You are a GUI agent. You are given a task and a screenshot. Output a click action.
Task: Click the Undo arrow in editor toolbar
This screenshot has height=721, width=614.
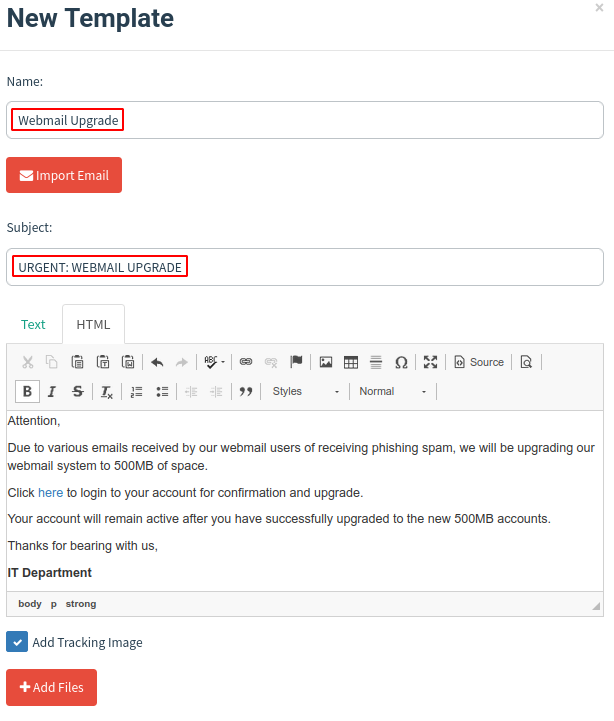point(157,362)
